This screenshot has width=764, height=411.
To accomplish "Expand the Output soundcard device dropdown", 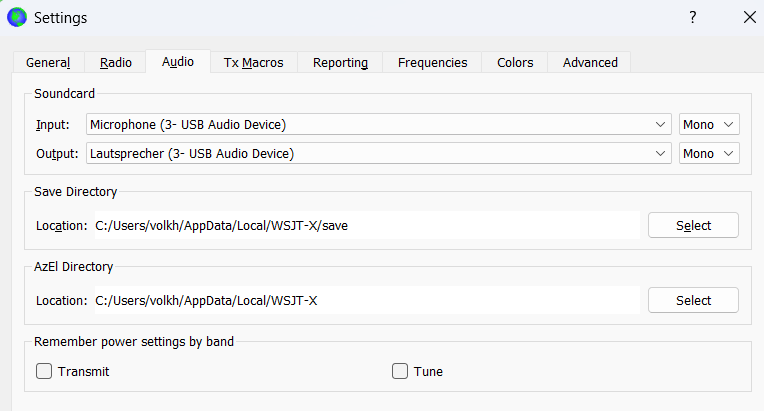I will [x=378, y=153].
